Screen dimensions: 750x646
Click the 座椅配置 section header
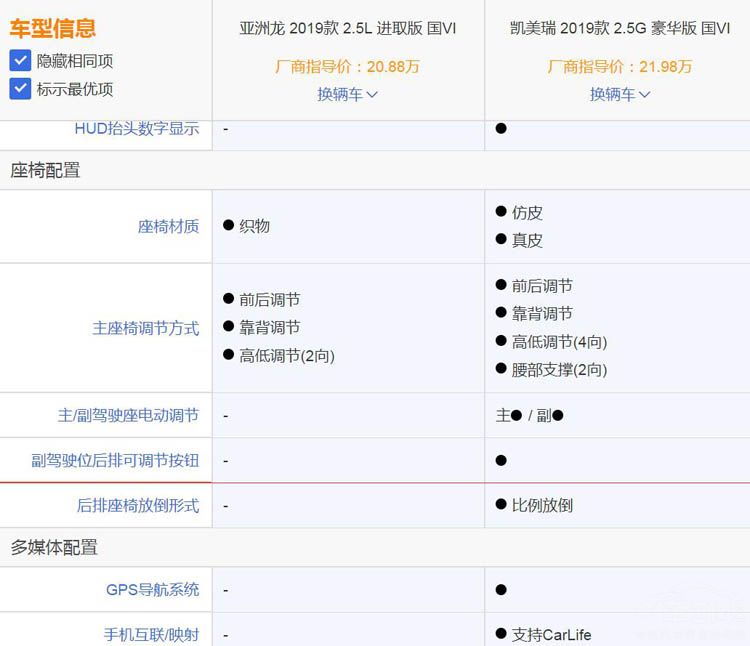[46, 171]
